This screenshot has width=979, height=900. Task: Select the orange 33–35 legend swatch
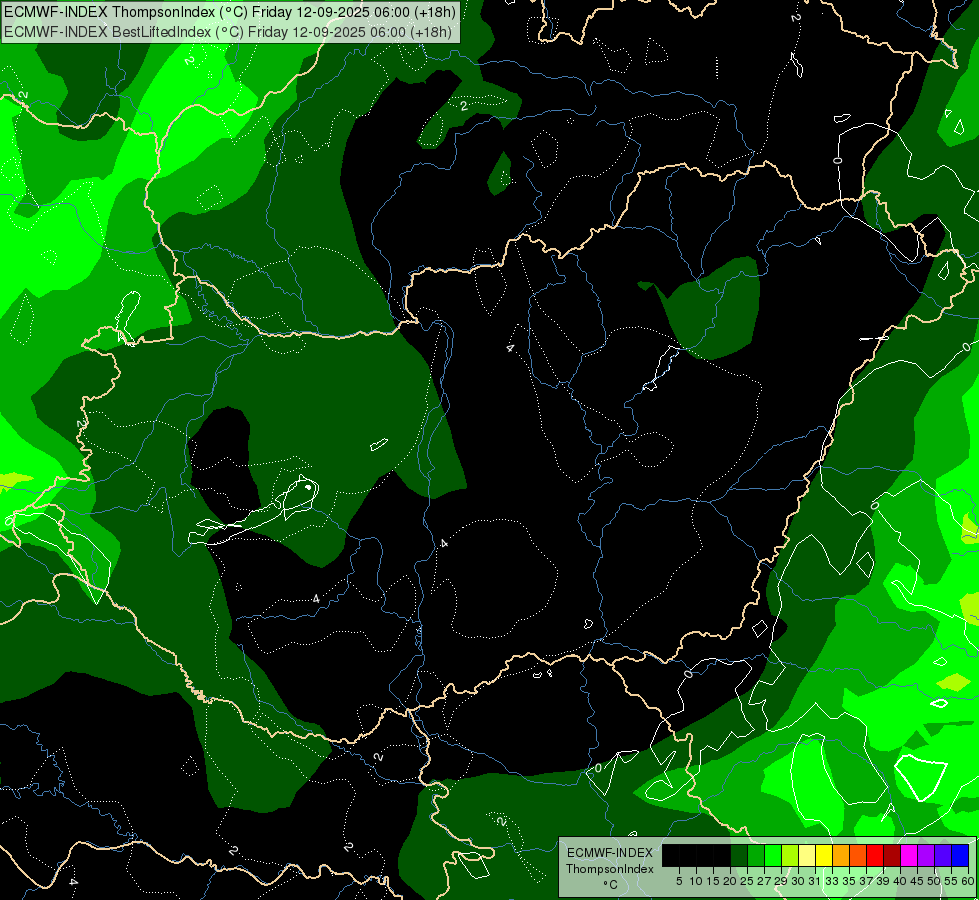[x=841, y=855]
